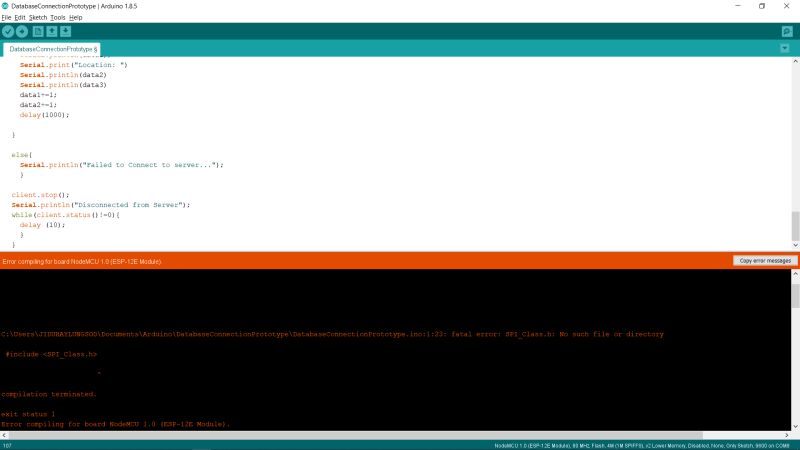This screenshot has width=800, height=450.
Task: Open the Tools menu
Action: [58, 17]
